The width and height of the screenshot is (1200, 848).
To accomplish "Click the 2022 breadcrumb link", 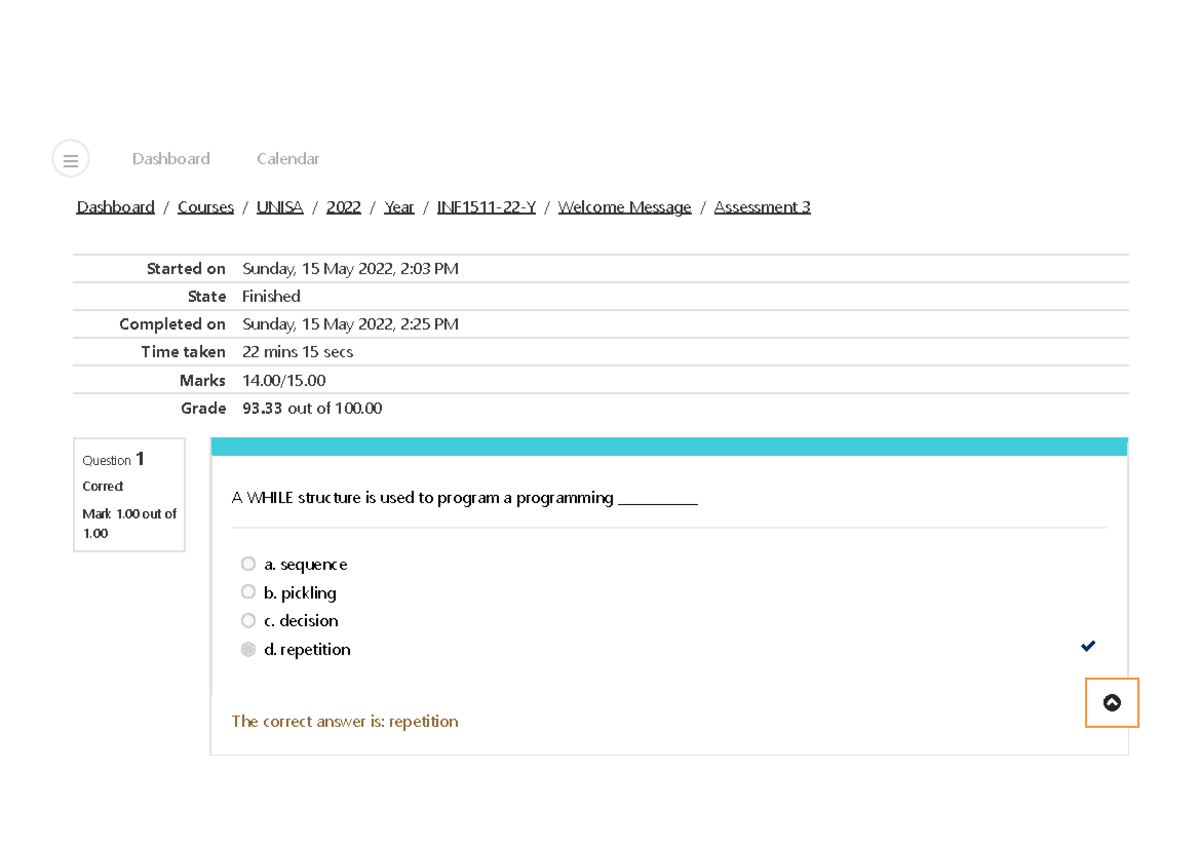I will click(343, 207).
